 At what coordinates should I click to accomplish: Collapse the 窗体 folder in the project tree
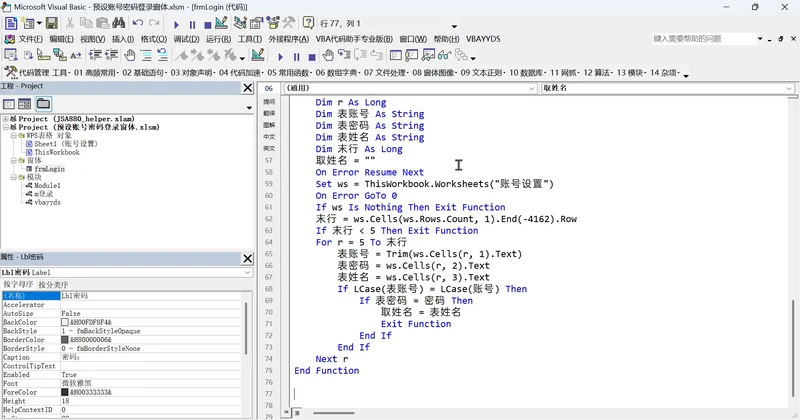14,160
